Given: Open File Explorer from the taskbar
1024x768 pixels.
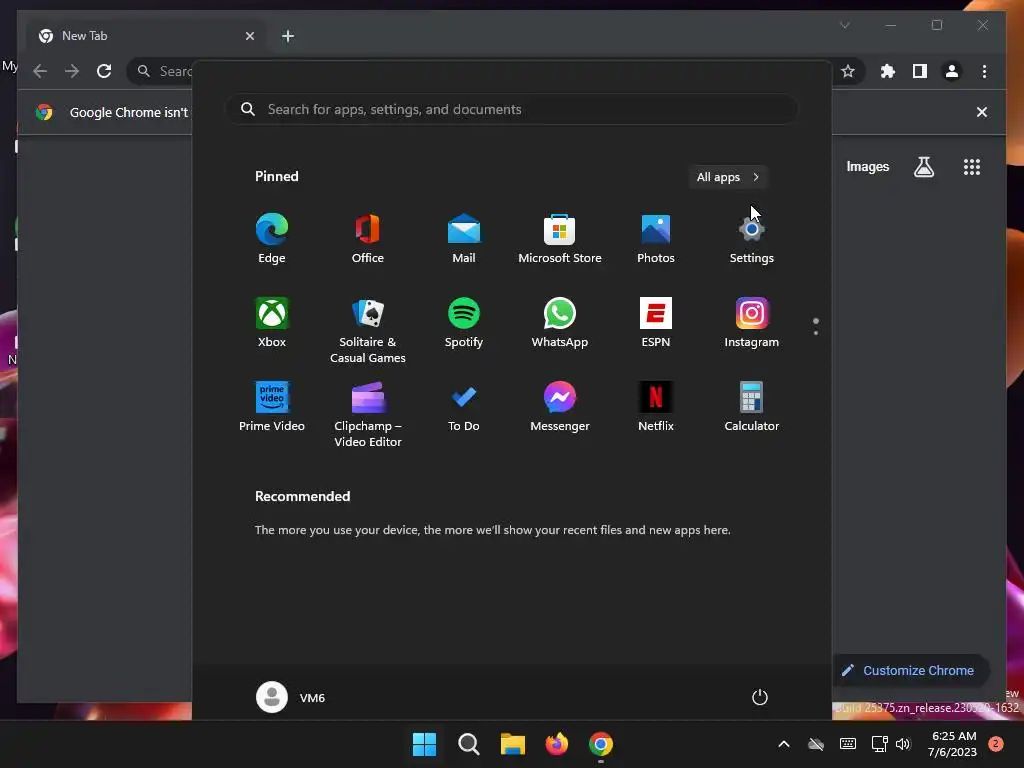Looking at the screenshot, I should 513,744.
